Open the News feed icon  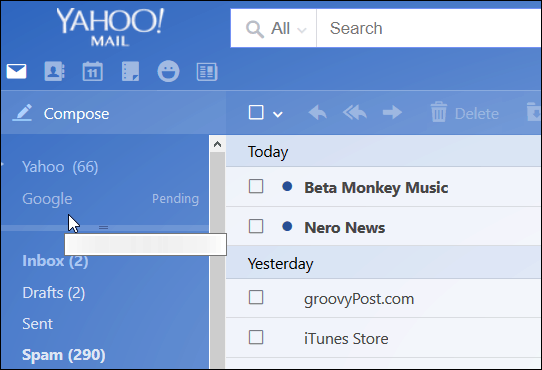click(207, 72)
